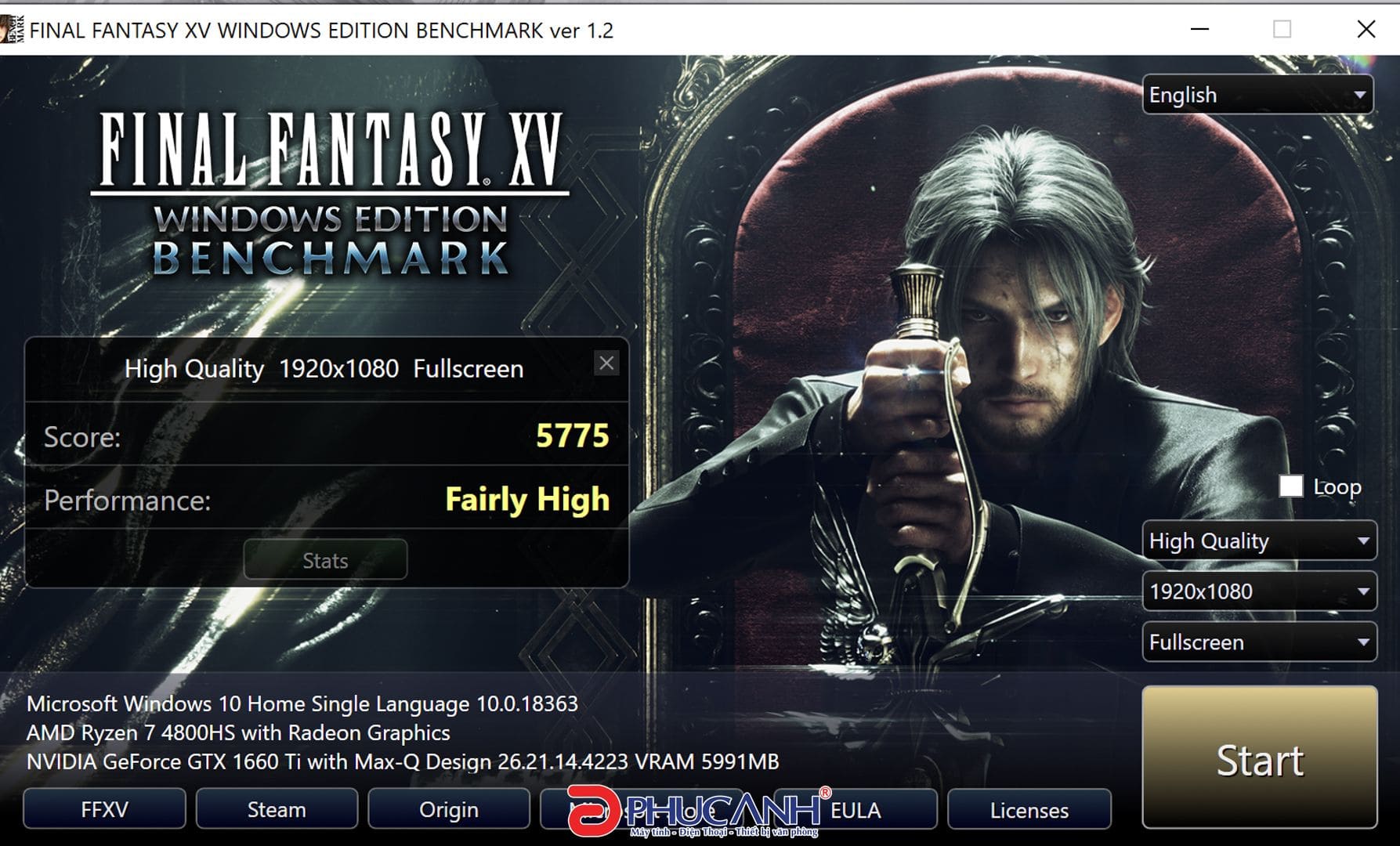Open the Stats button in results

coord(325,560)
